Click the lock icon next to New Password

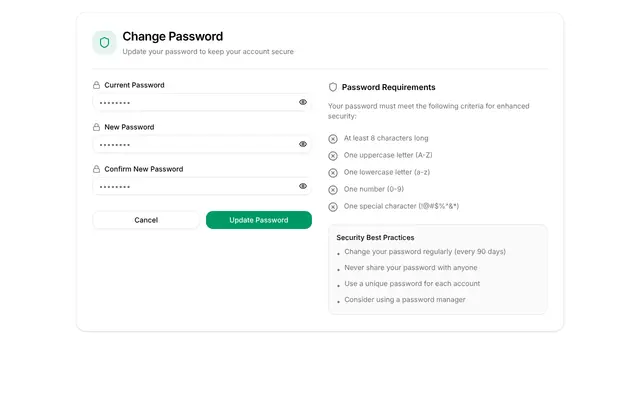tap(96, 127)
